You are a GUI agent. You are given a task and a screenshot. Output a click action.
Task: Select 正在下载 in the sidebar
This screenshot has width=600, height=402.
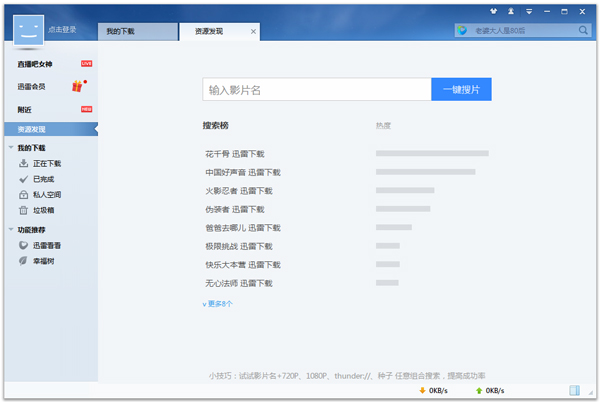46,163
